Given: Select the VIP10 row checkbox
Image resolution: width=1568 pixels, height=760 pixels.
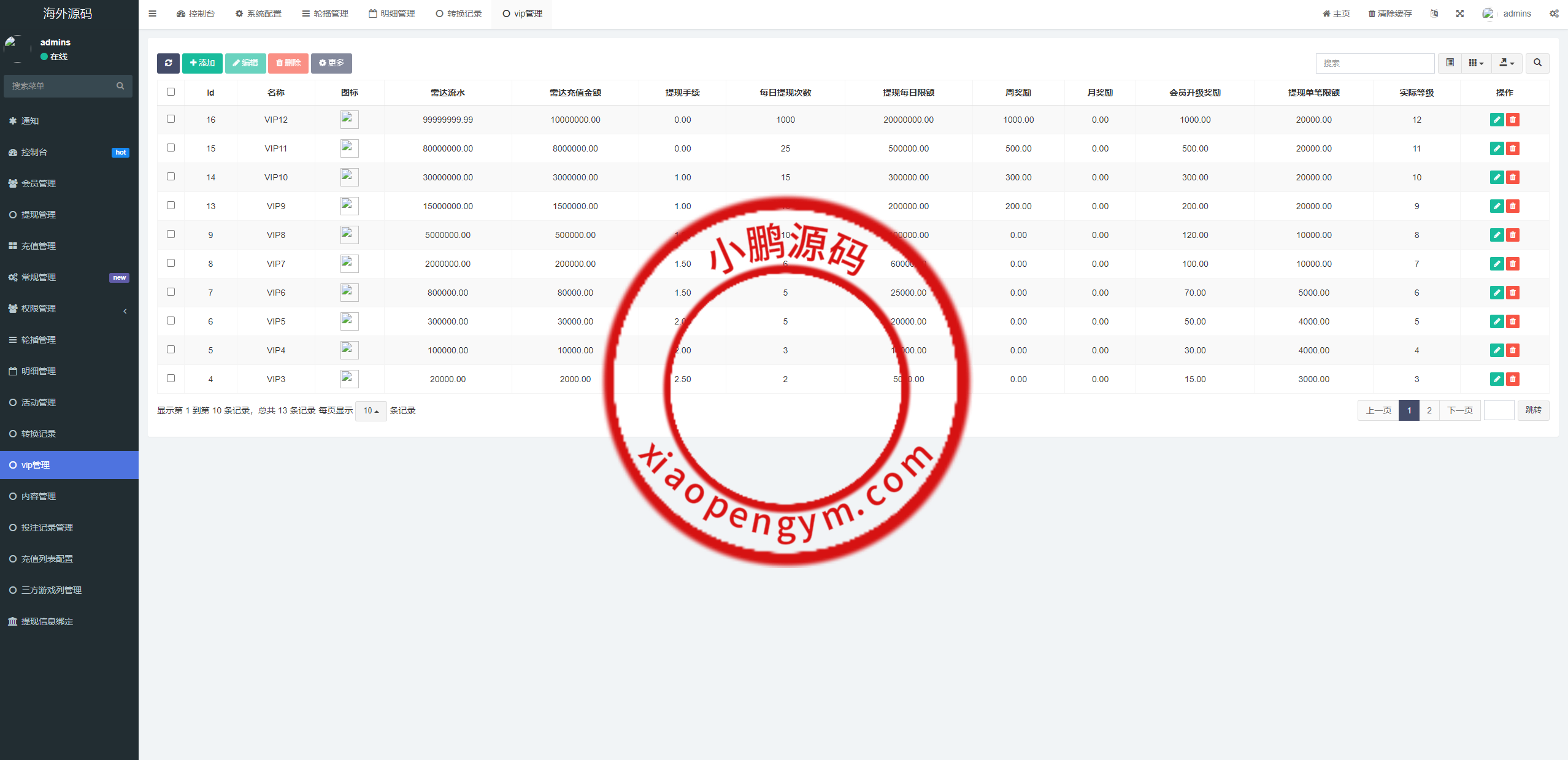Looking at the screenshot, I should point(171,177).
